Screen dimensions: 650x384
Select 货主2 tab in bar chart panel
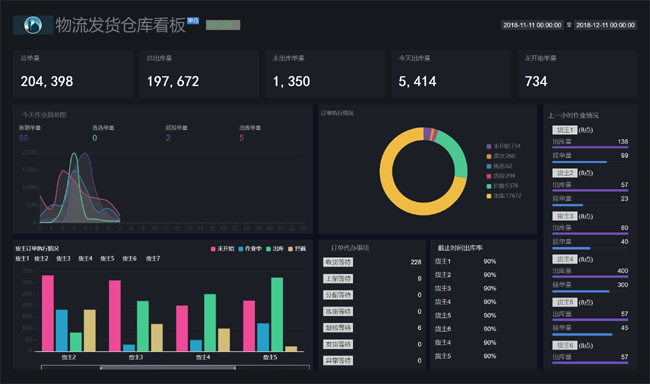(x=41, y=258)
